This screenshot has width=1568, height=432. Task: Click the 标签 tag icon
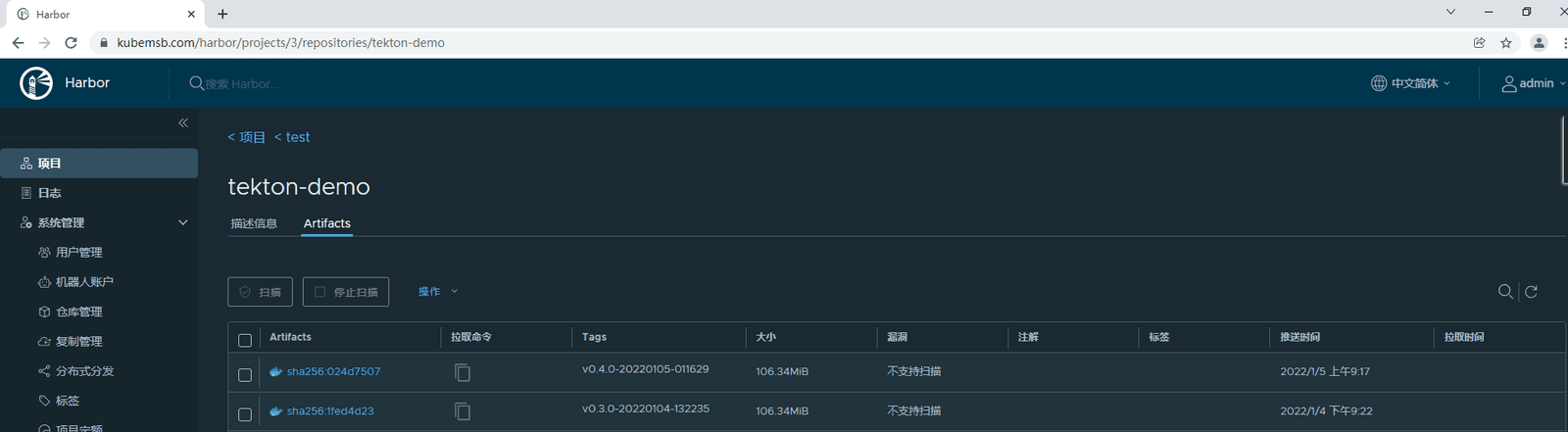click(x=44, y=401)
